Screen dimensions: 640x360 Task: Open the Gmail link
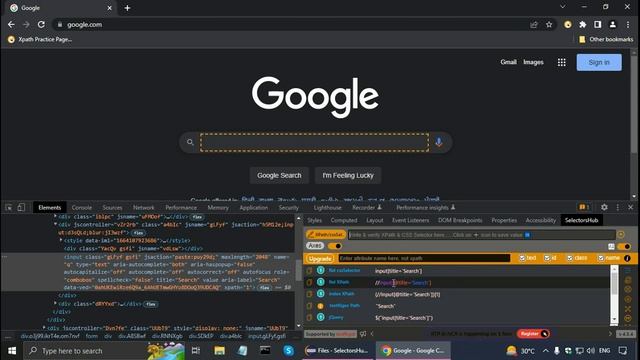coord(508,62)
